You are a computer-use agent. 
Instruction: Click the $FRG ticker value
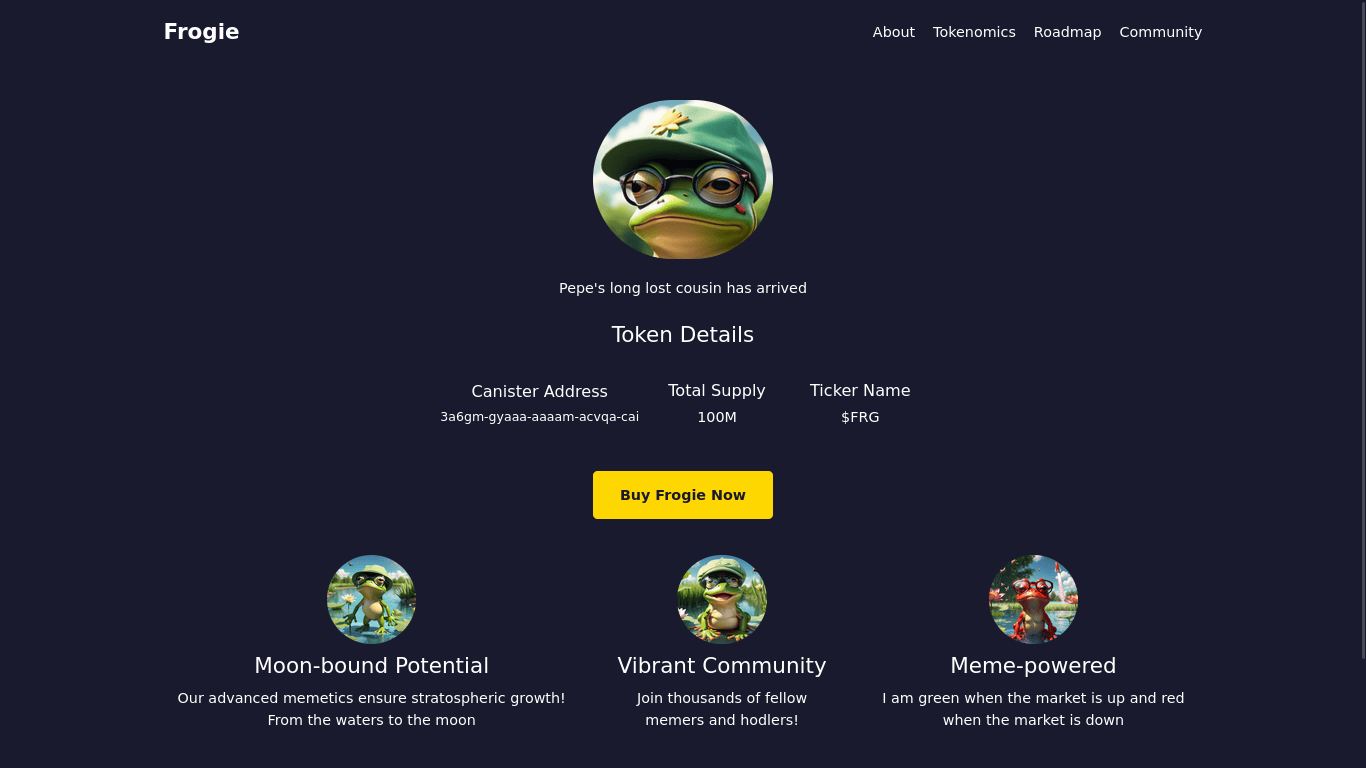click(x=860, y=417)
